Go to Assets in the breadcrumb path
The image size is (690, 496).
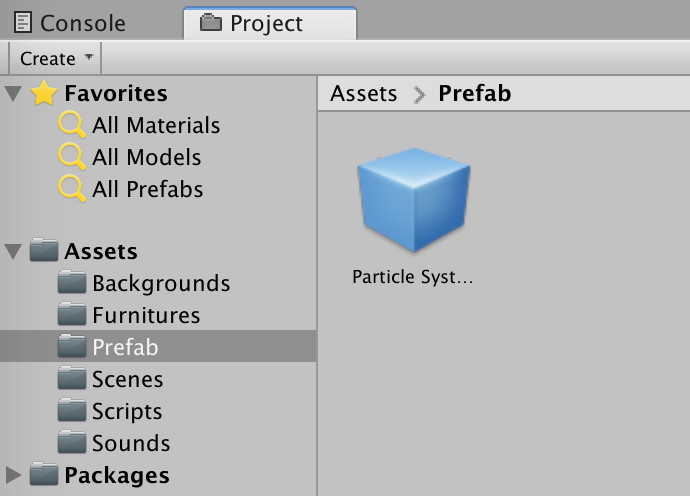pyautogui.click(x=363, y=93)
